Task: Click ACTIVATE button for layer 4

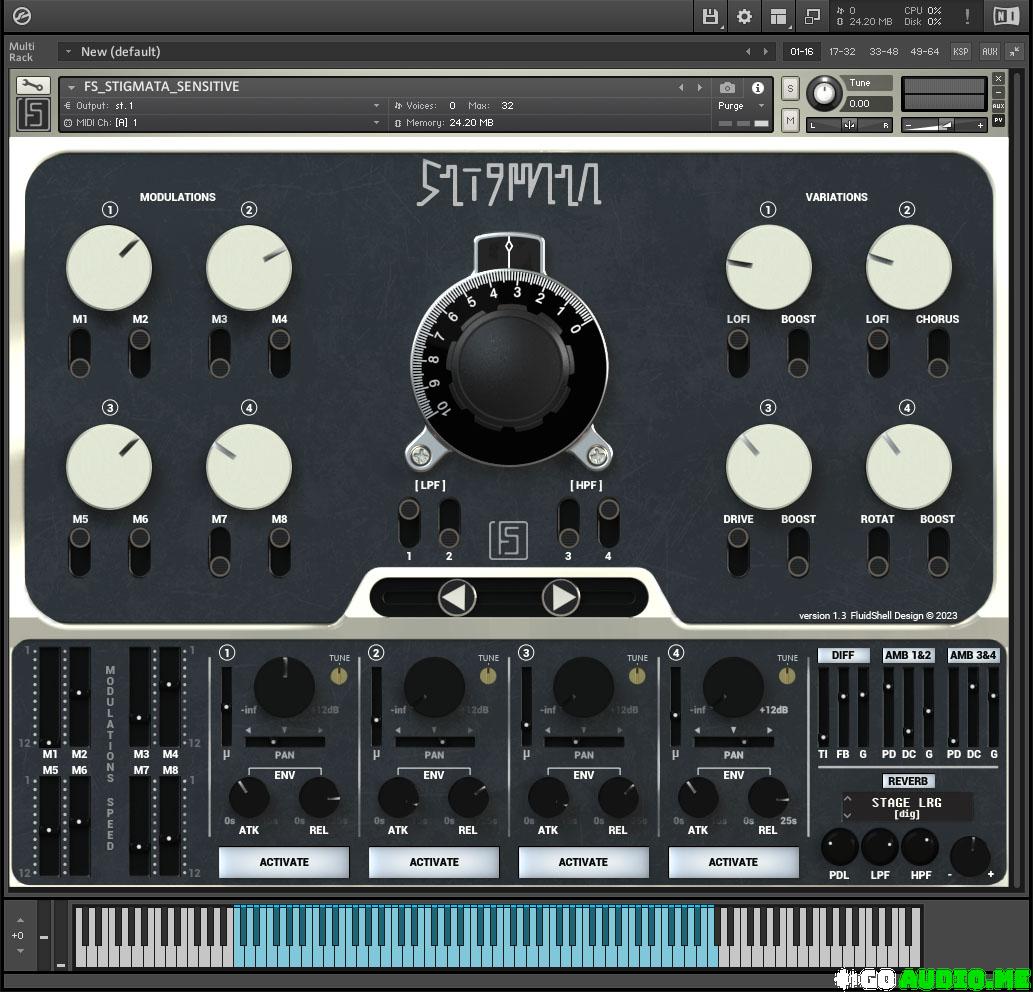Action: [733, 862]
